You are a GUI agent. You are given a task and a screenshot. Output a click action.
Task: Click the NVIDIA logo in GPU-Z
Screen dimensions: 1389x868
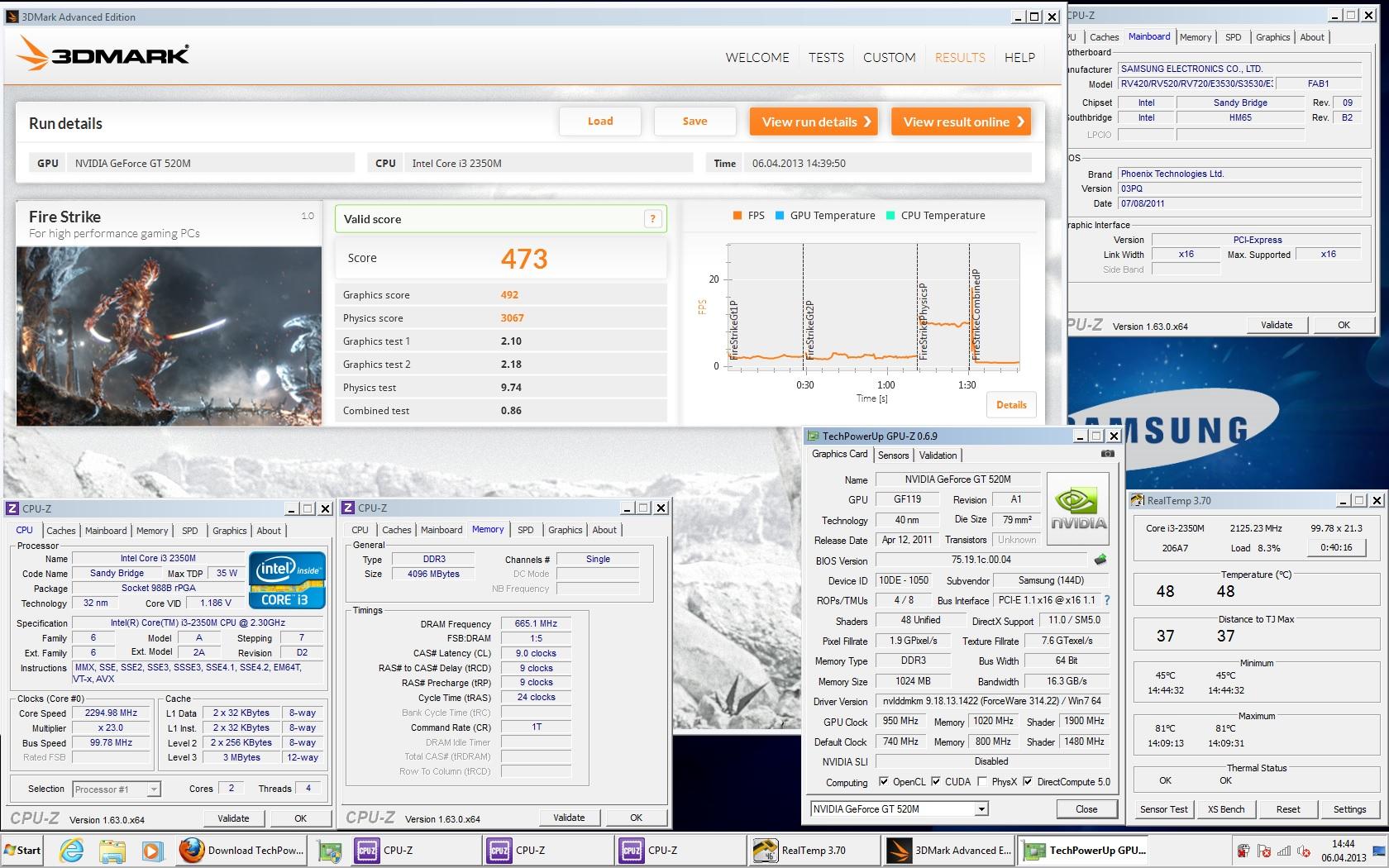(x=1078, y=508)
